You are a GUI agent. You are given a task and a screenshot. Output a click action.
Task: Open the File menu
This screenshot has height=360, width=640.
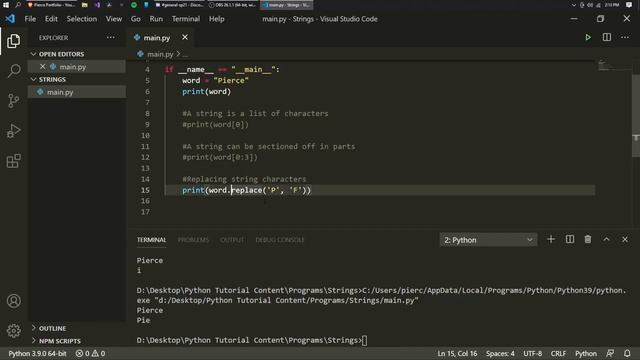(30, 19)
